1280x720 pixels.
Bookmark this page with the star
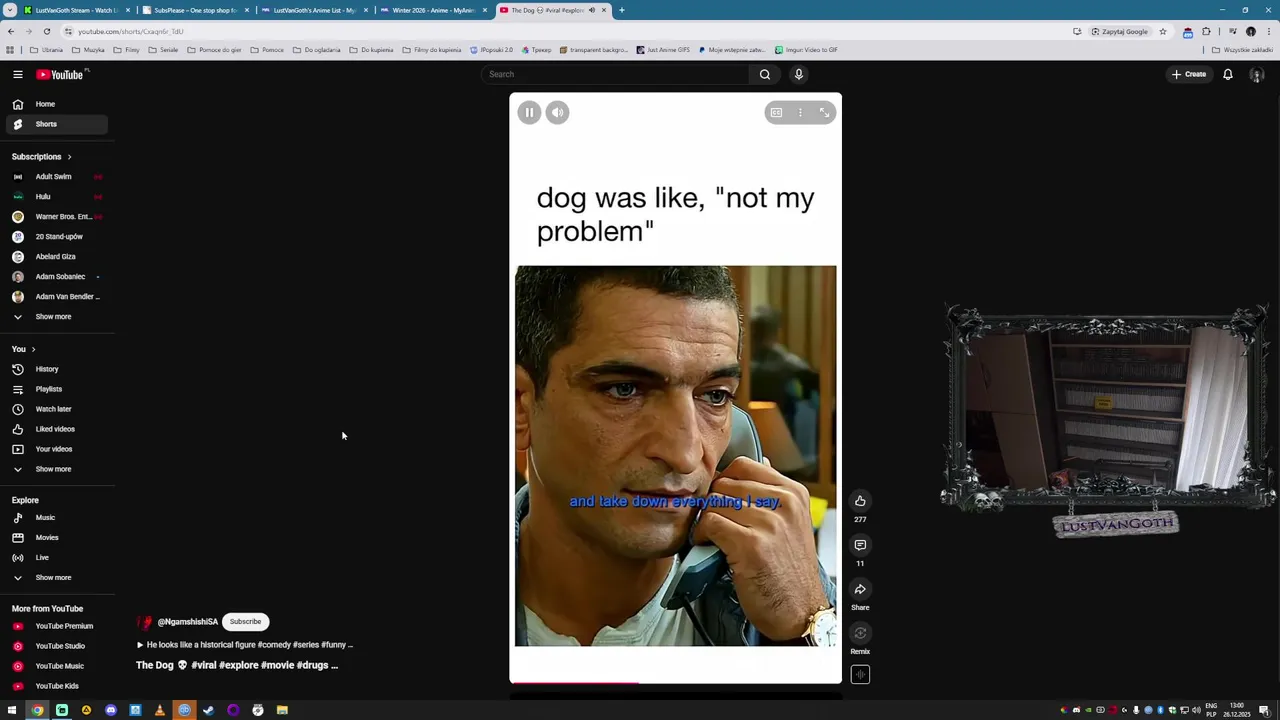(x=1162, y=31)
